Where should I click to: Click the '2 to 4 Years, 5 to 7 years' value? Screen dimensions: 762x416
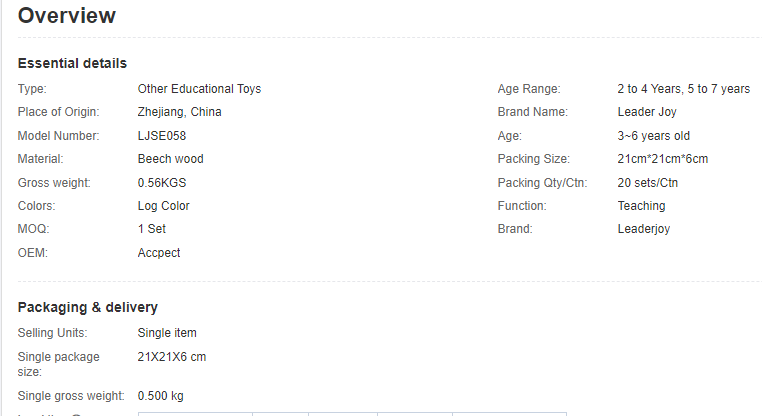coord(683,89)
